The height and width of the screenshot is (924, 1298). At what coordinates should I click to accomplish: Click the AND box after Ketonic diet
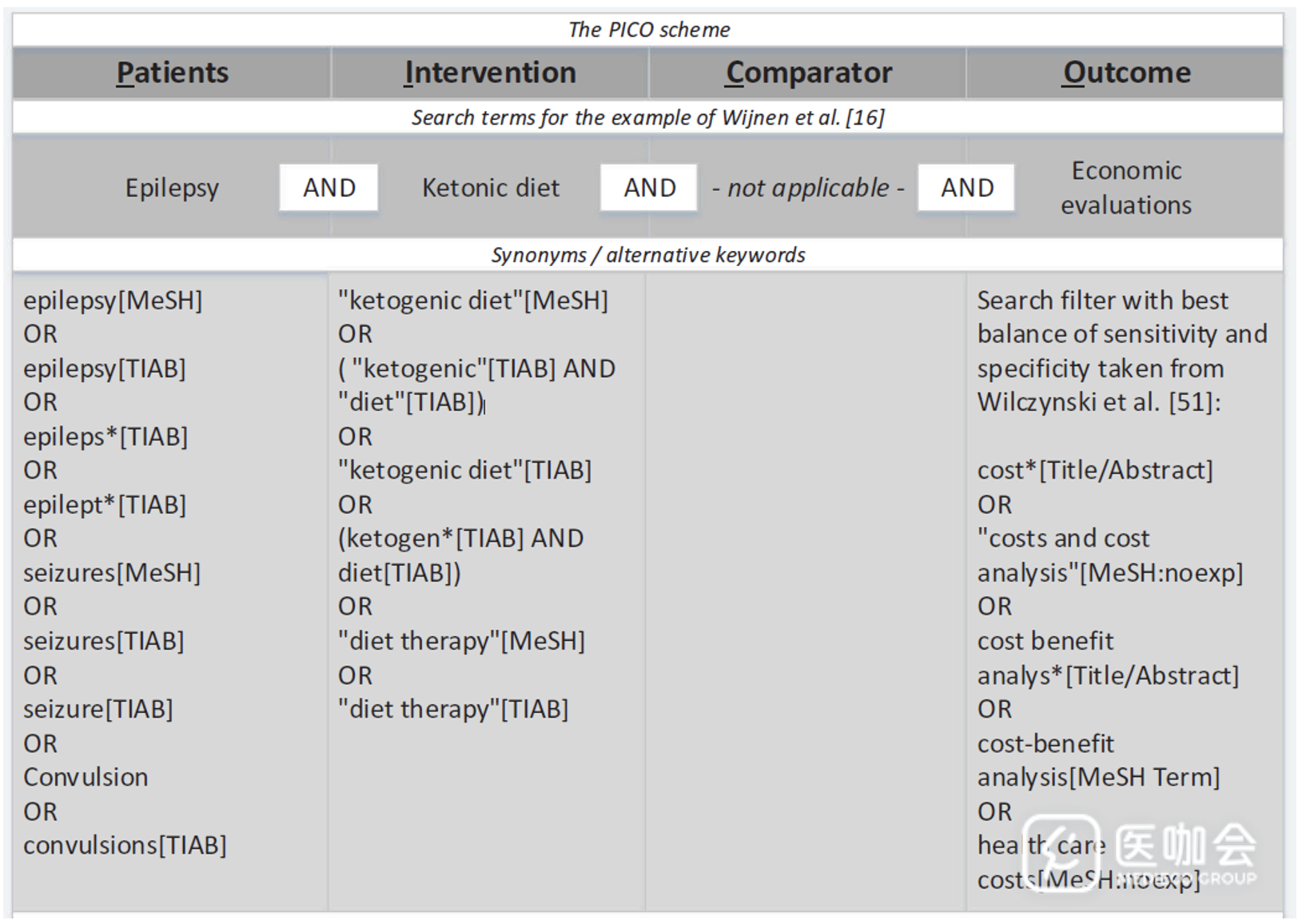pyautogui.click(x=649, y=188)
